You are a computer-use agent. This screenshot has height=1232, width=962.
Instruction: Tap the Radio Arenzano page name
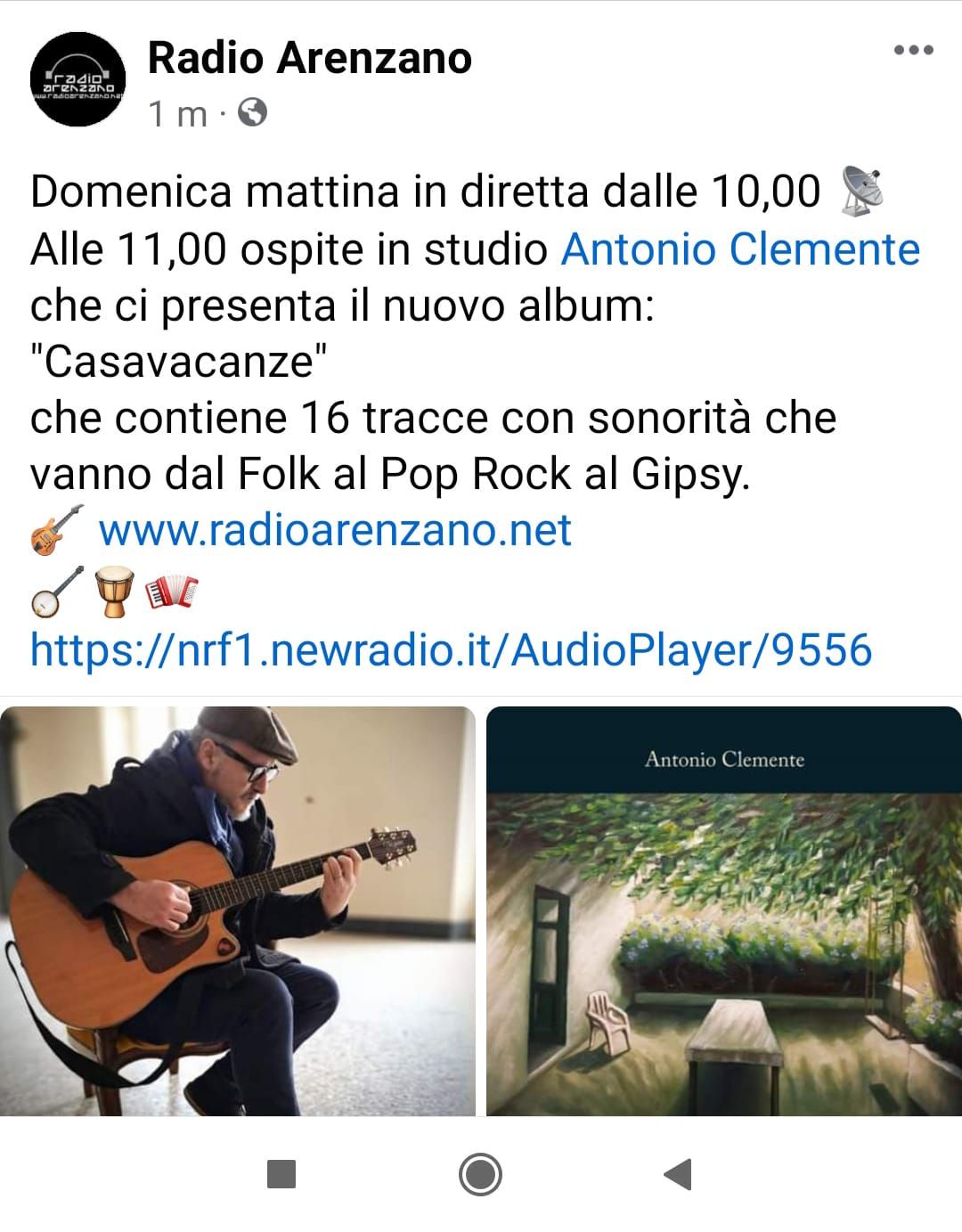[309, 58]
